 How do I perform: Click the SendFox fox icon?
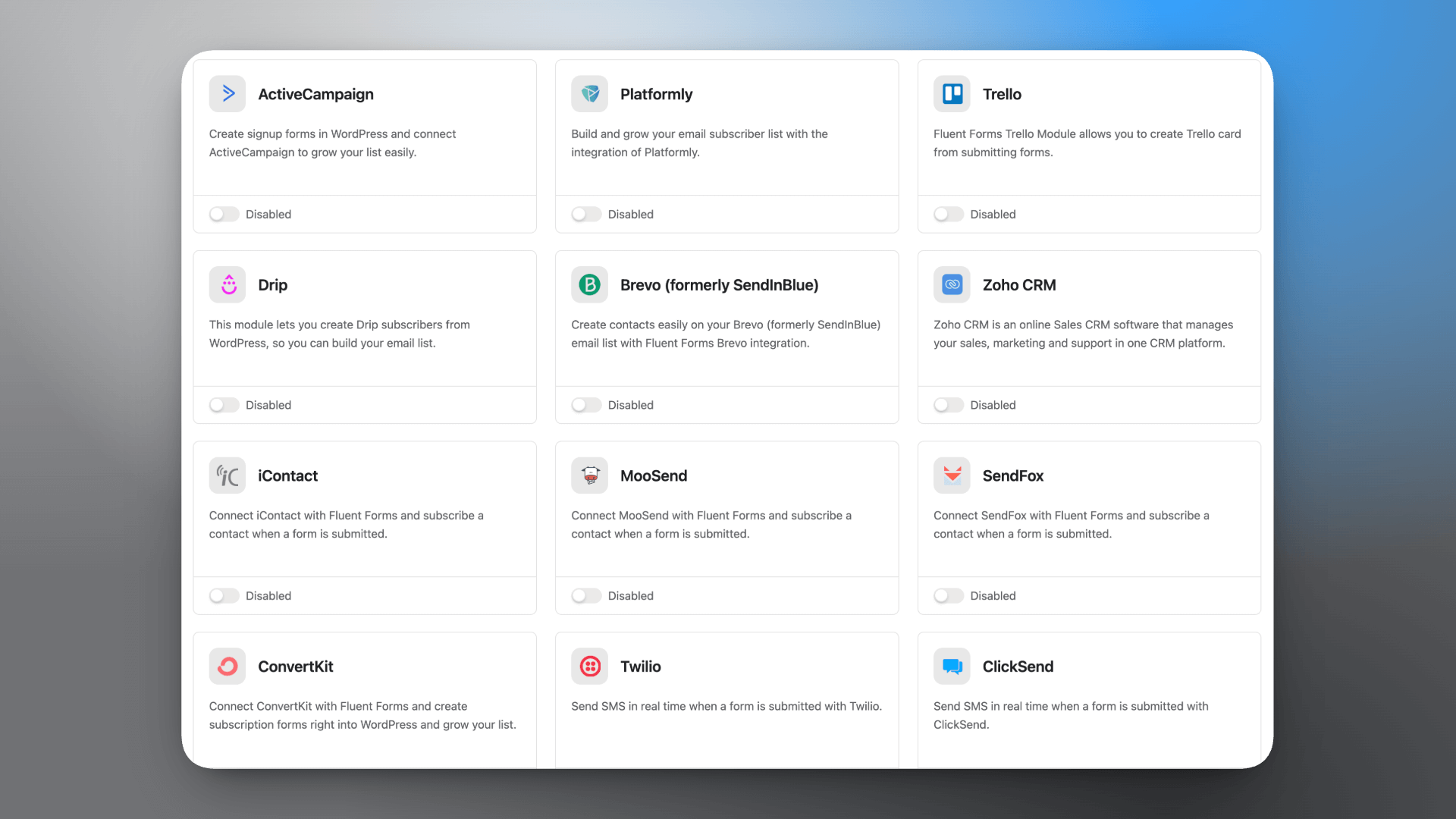click(952, 475)
